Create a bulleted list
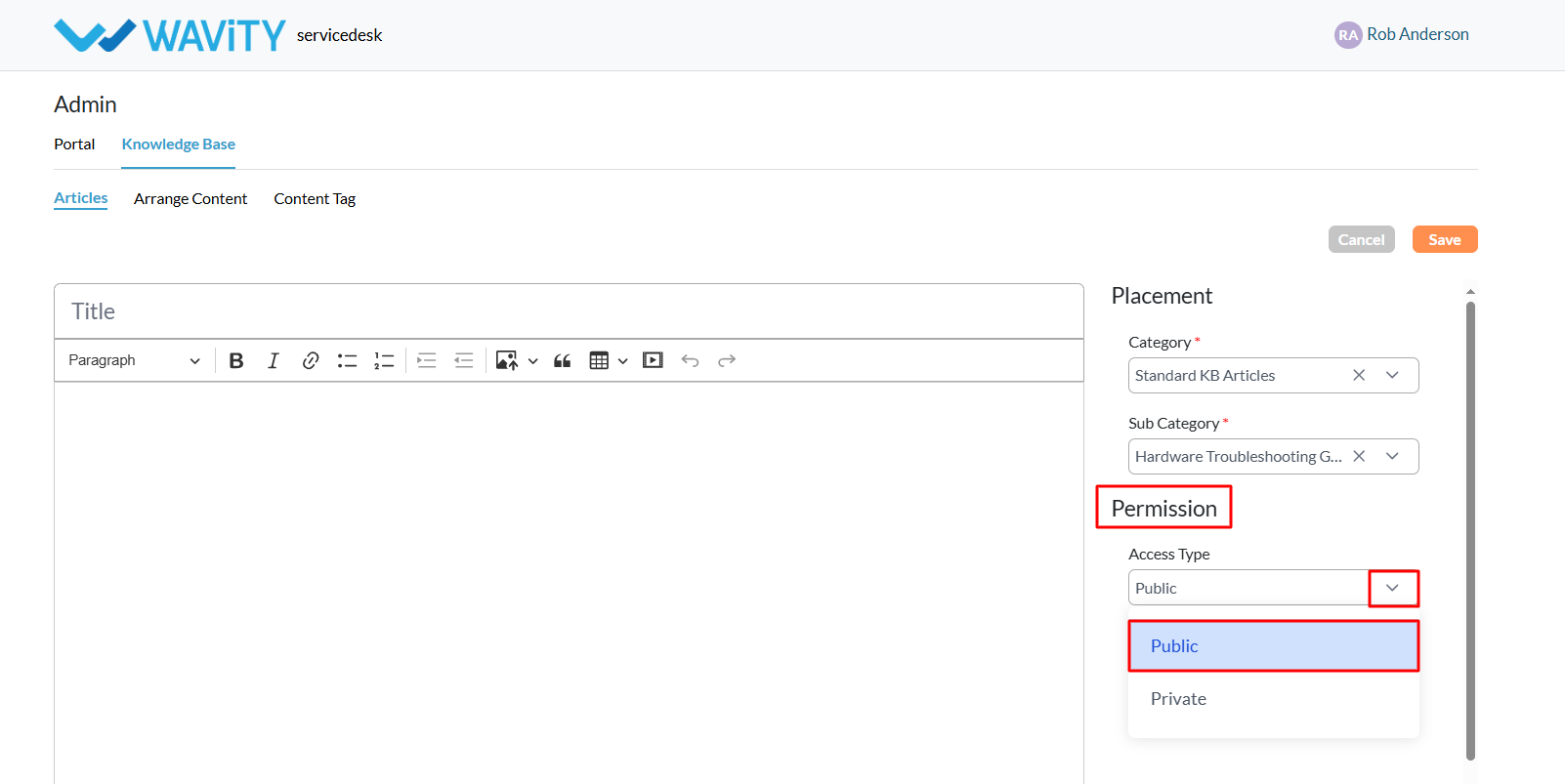1565x784 pixels. click(347, 360)
